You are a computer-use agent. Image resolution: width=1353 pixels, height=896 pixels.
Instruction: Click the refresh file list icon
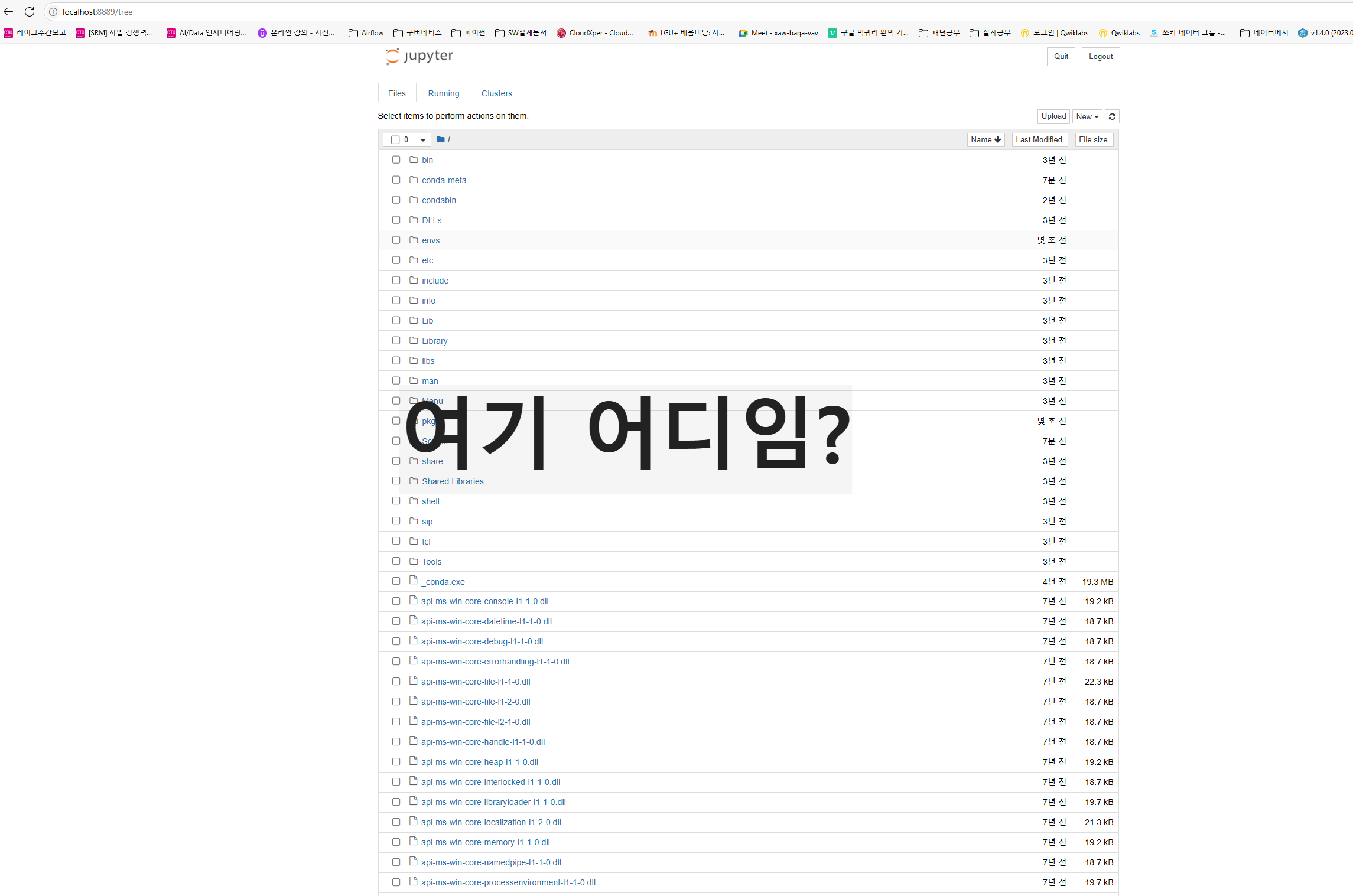click(1112, 116)
